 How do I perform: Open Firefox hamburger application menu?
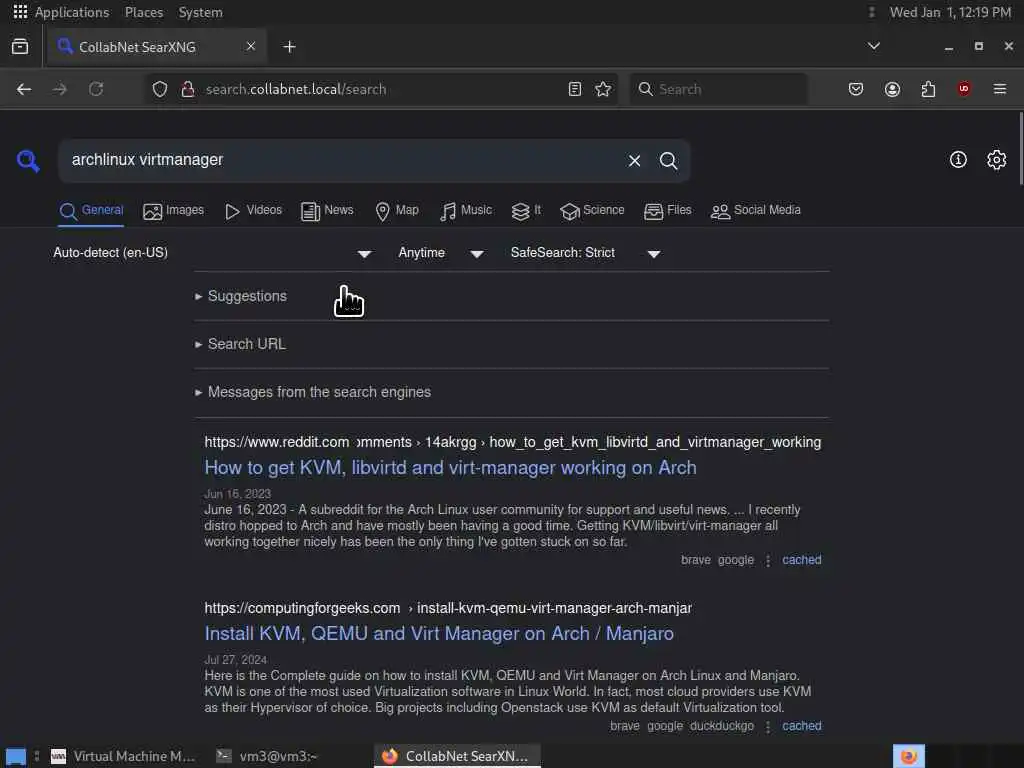1000,89
